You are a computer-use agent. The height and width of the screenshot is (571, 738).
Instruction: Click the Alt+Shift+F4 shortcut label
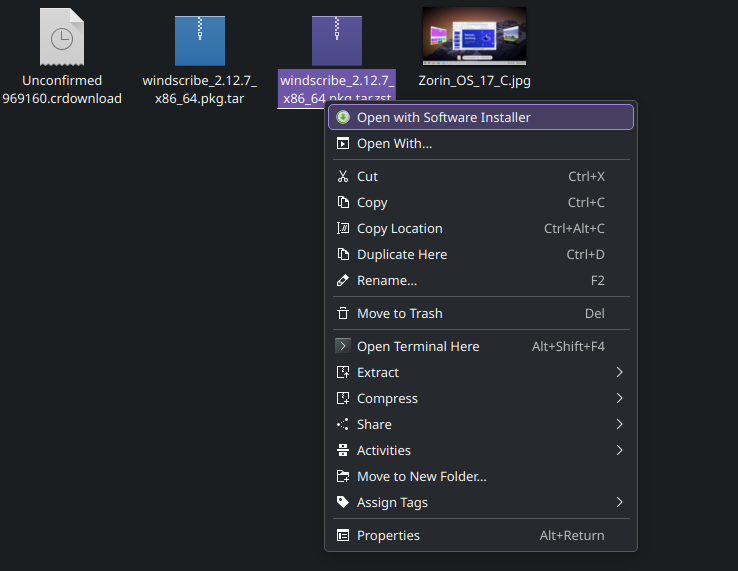pyautogui.click(x=568, y=346)
